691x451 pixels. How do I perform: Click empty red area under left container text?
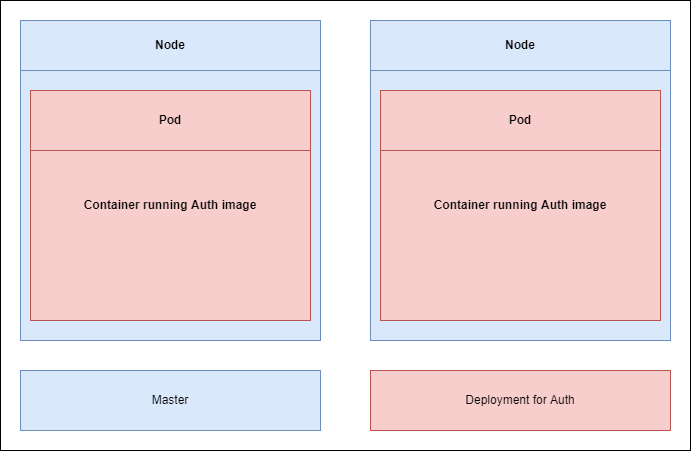click(170, 270)
